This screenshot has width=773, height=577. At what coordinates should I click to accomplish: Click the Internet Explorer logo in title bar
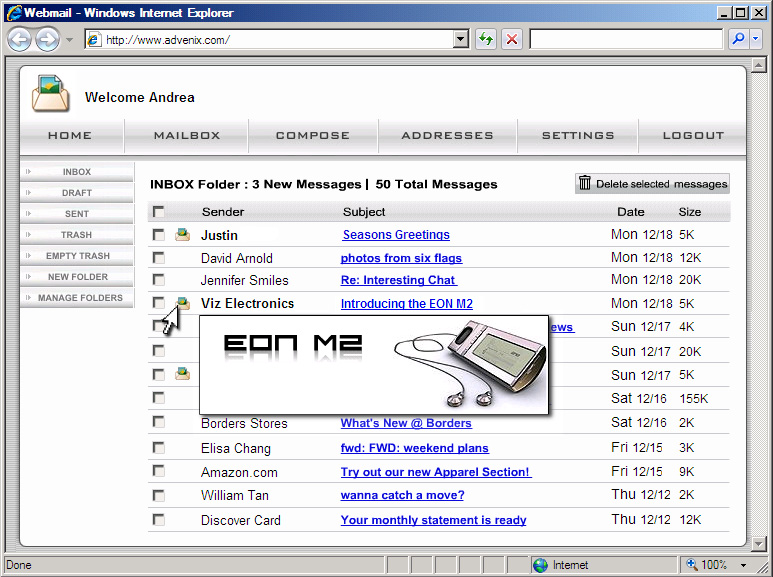14,12
